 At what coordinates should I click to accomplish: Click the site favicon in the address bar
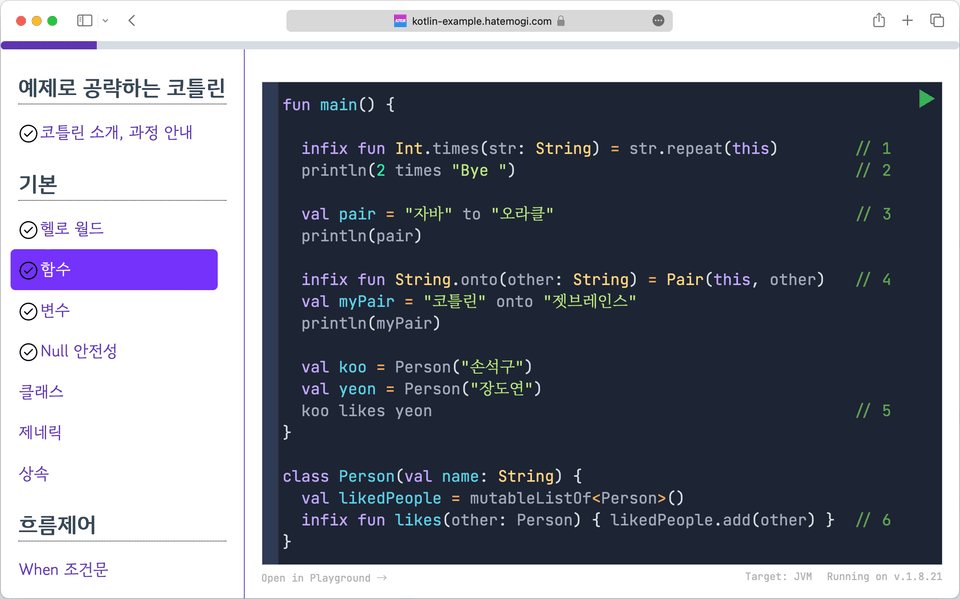coord(400,21)
